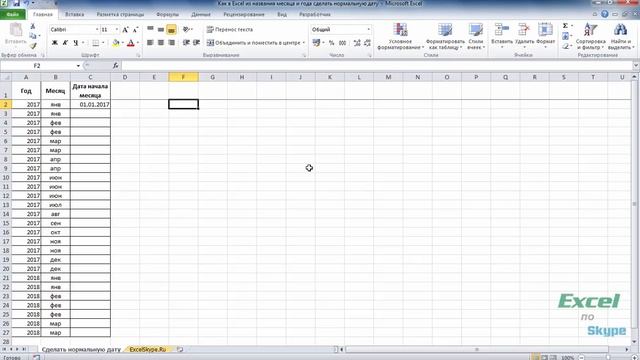Click the Paste (Вставить) clipboard icon
This screenshot has width=640, height=360.
tap(16, 30)
